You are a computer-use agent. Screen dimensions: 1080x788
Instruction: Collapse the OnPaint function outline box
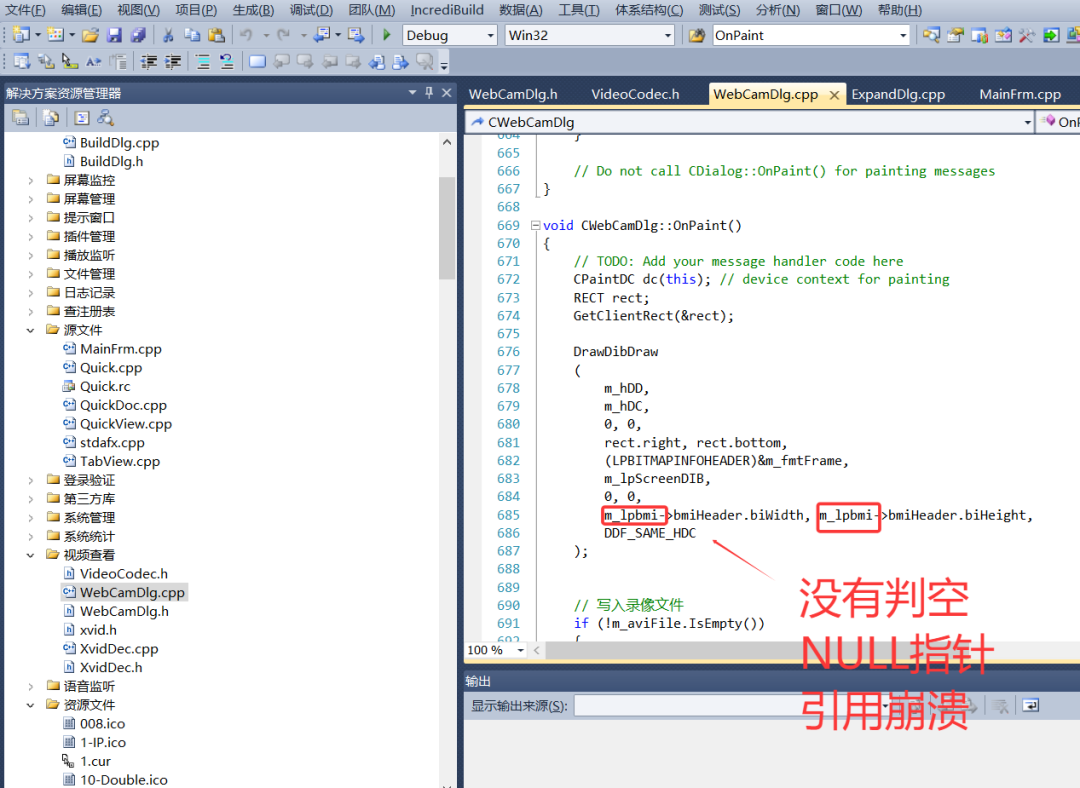click(x=535, y=225)
